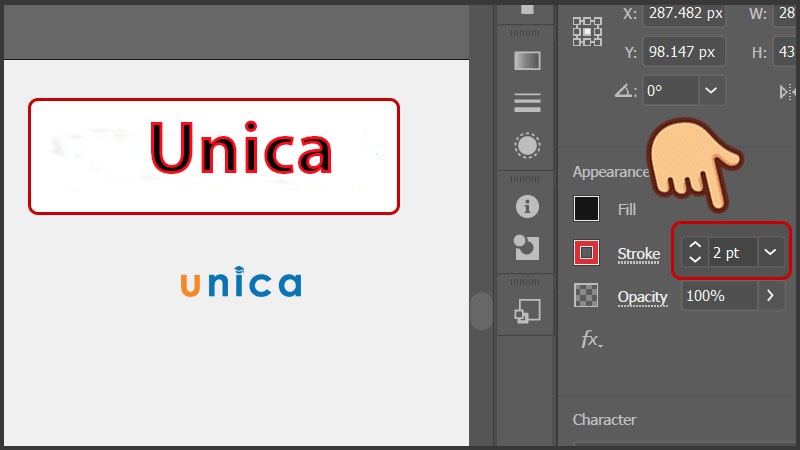Select the red Unica text object
Viewport: 800px width, 450px height.
tap(241, 148)
